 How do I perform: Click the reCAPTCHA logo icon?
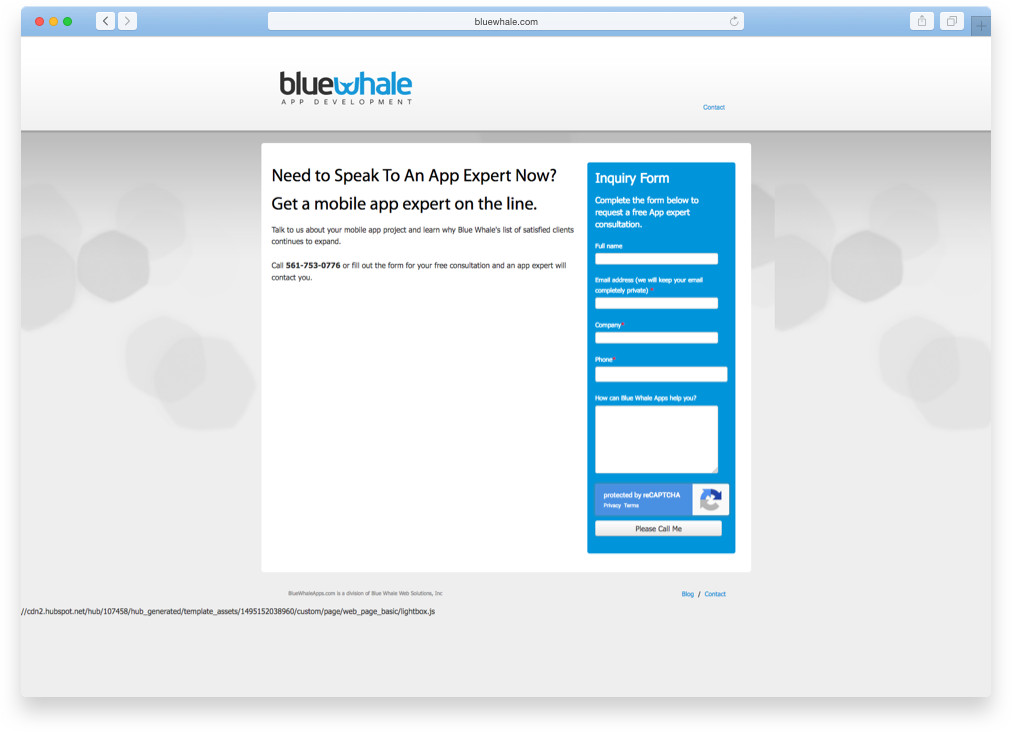(x=711, y=500)
